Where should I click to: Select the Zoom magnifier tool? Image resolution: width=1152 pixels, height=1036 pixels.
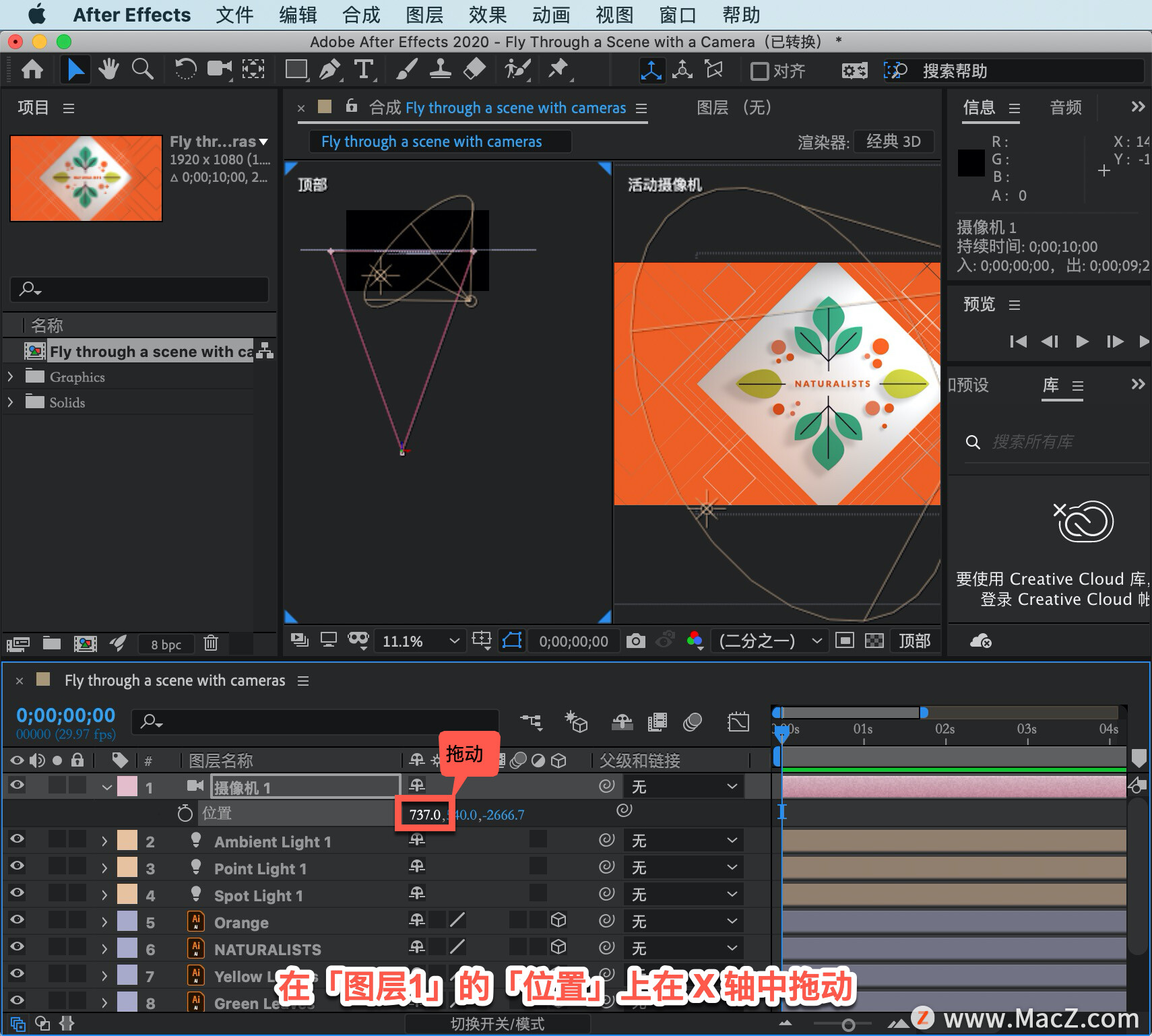point(142,69)
